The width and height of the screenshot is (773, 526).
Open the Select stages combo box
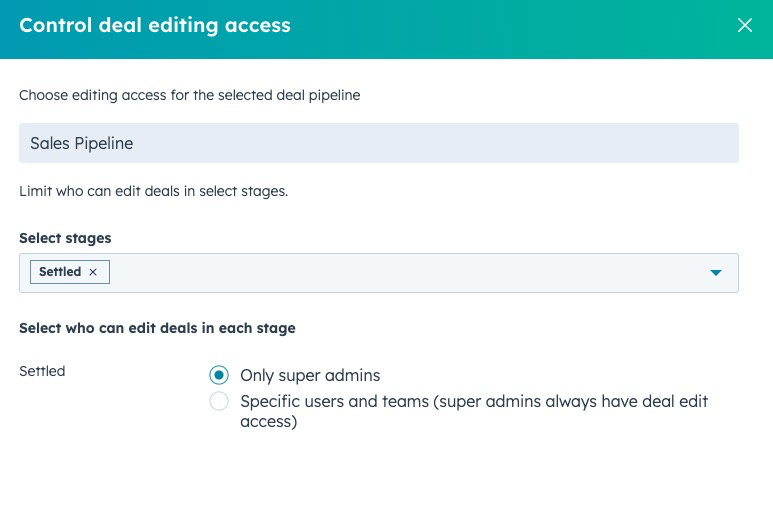[400, 273]
